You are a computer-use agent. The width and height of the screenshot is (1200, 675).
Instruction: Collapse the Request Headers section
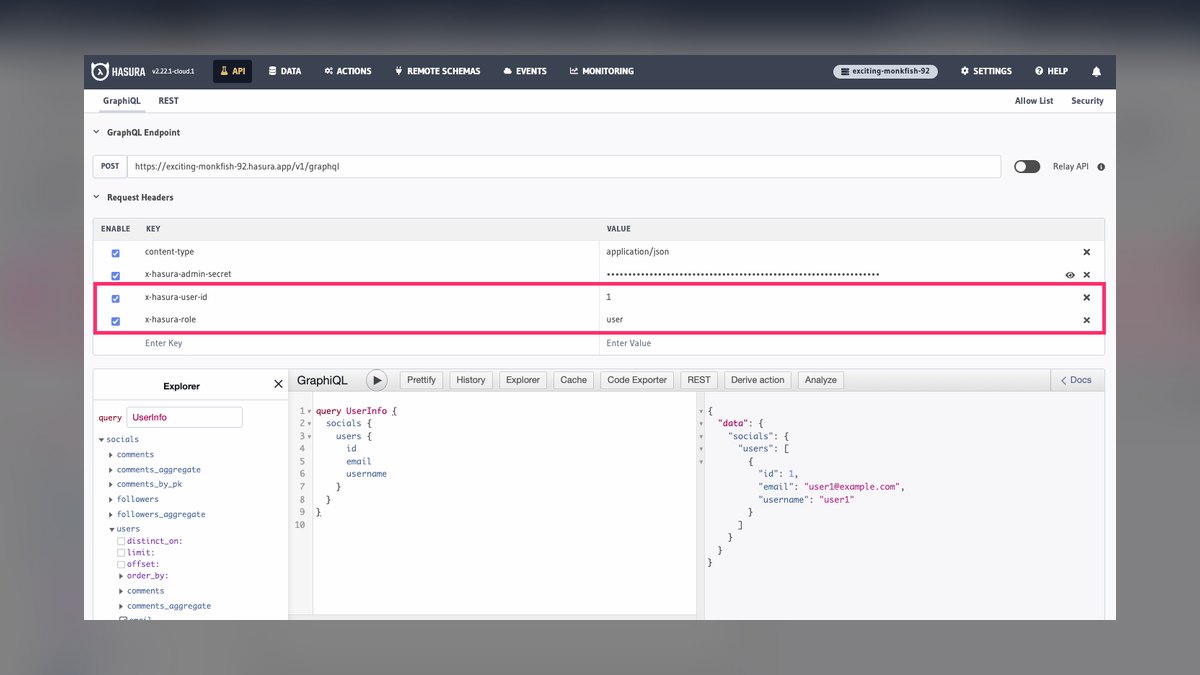134,197
